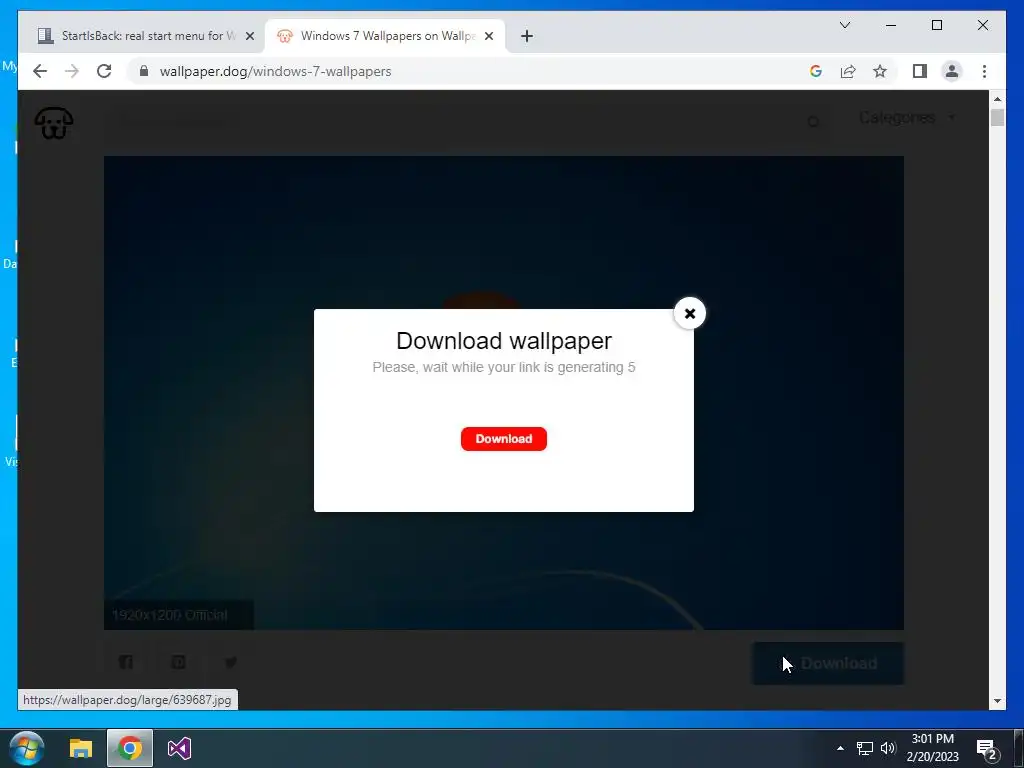Click the scrollbar down arrow
Screen dimensions: 1024x768
pos(997,701)
